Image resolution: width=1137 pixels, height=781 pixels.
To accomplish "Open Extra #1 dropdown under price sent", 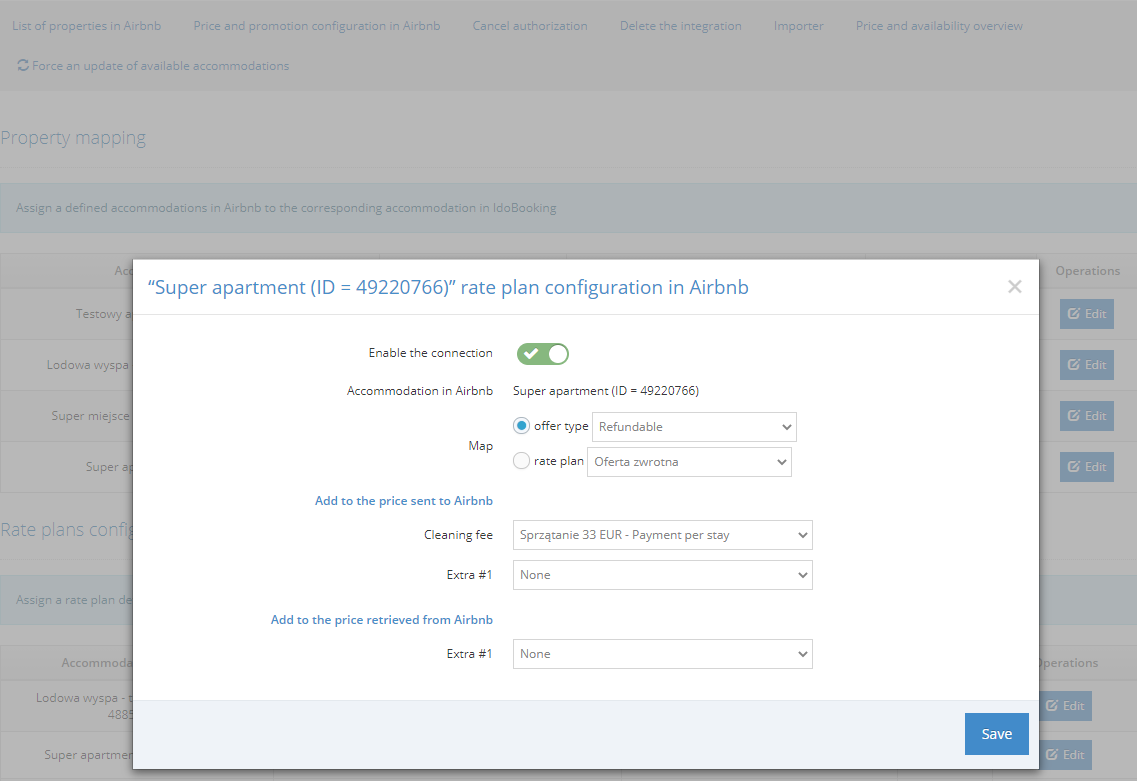I will tap(662, 575).
